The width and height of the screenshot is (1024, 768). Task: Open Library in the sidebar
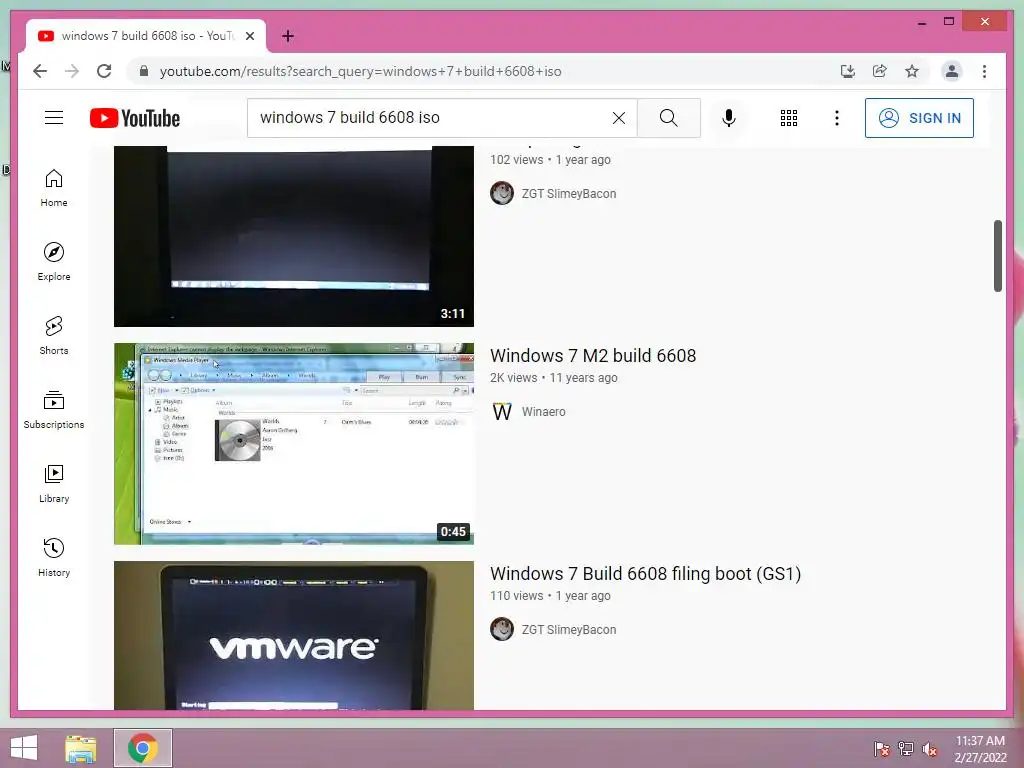point(54,484)
